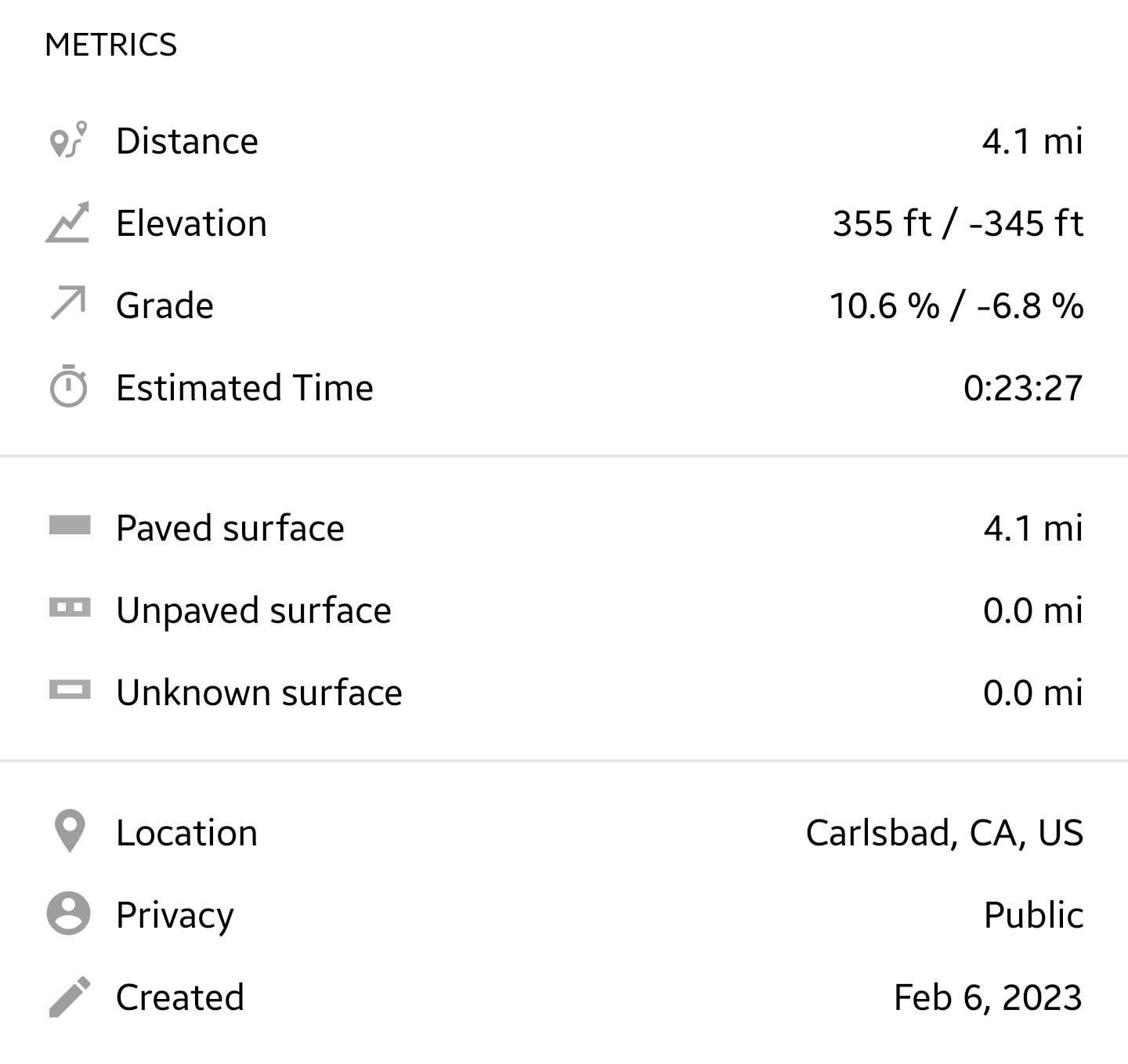The width and height of the screenshot is (1128, 1064).
Task: Click the Unpaved surface label
Action: [x=254, y=610]
